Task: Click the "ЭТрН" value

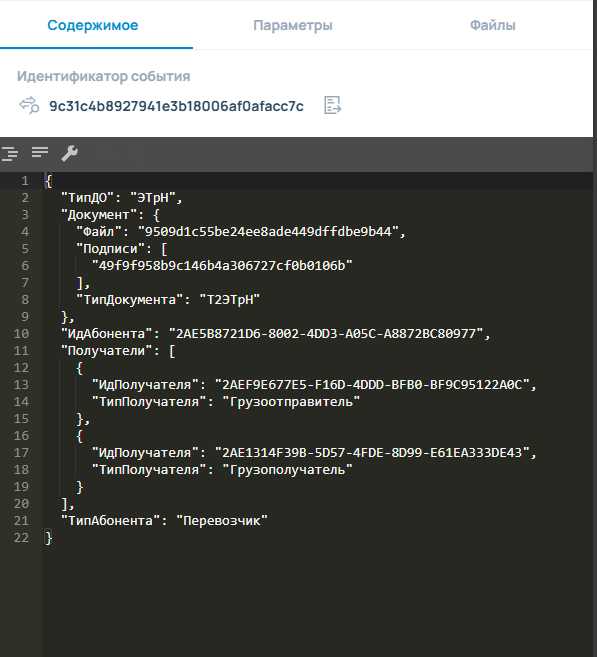Action: click(152, 197)
